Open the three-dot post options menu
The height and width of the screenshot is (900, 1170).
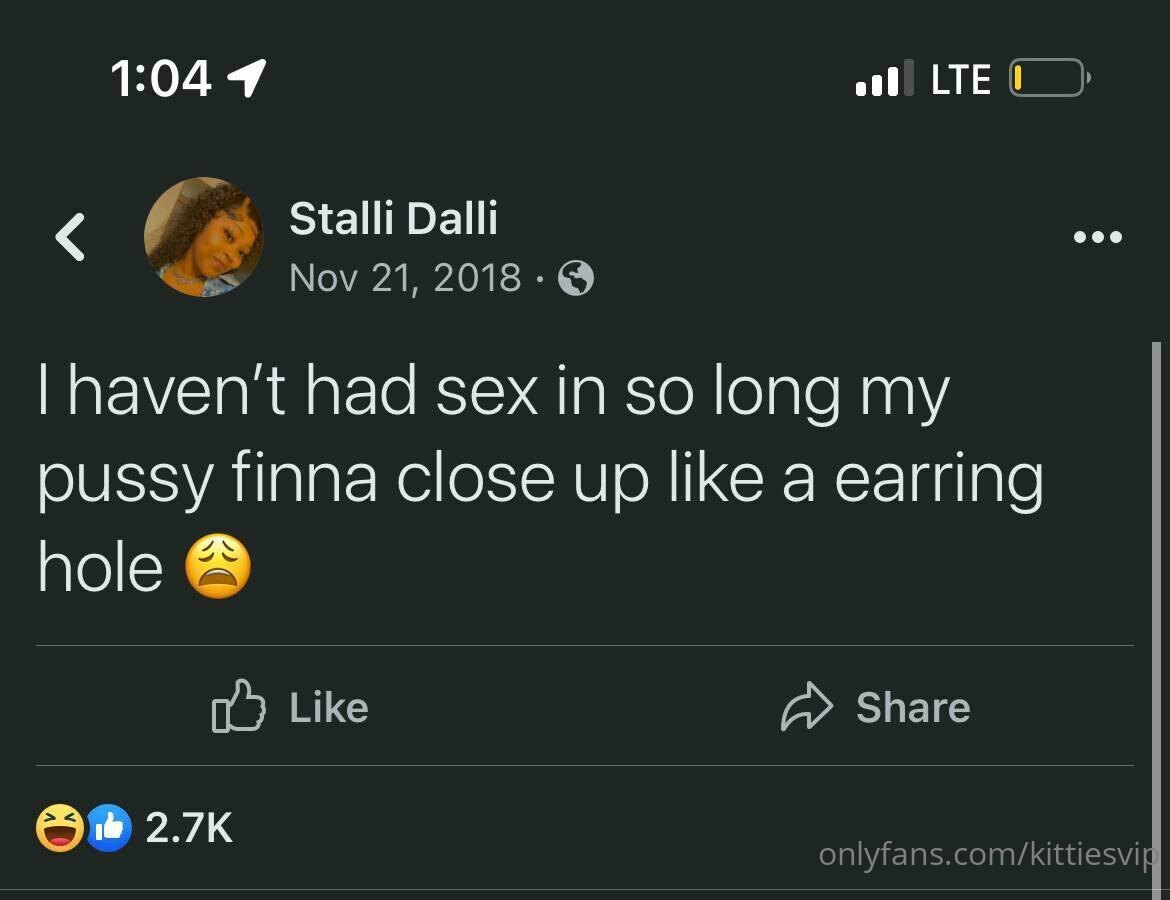(1097, 237)
